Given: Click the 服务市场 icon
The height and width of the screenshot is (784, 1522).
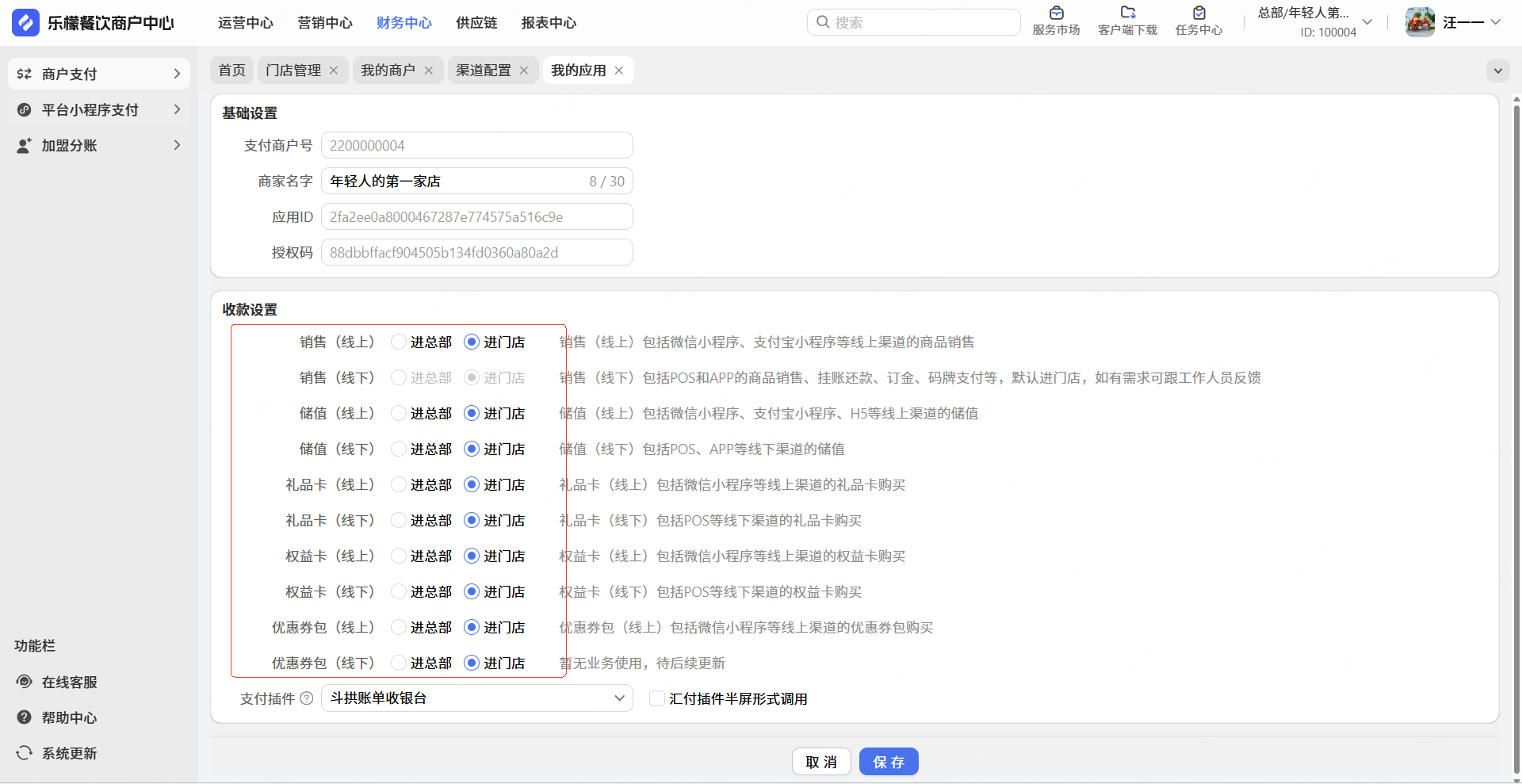Looking at the screenshot, I should (x=1056, y=13).
